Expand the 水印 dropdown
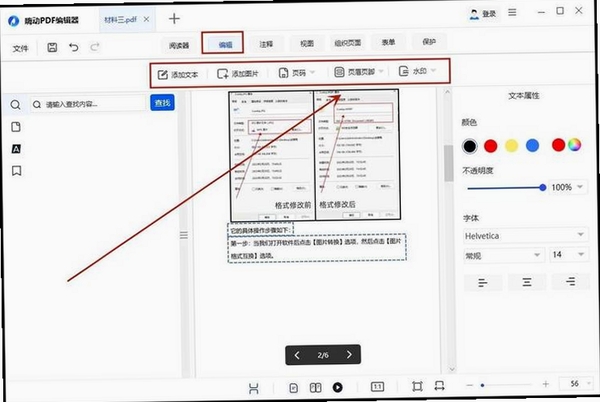 [x=433, y=70]
